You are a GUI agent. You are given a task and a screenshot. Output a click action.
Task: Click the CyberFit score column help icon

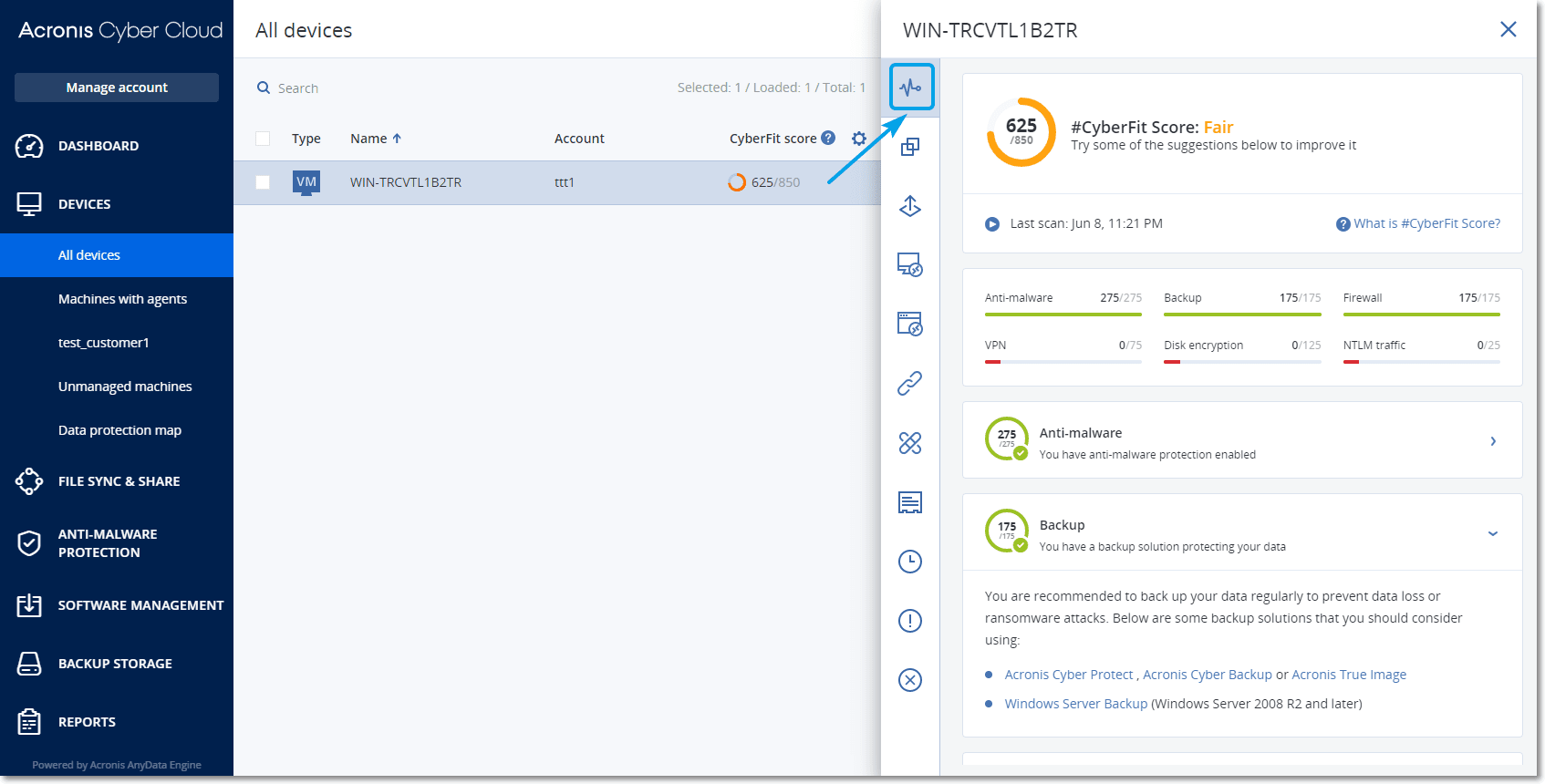828,138
